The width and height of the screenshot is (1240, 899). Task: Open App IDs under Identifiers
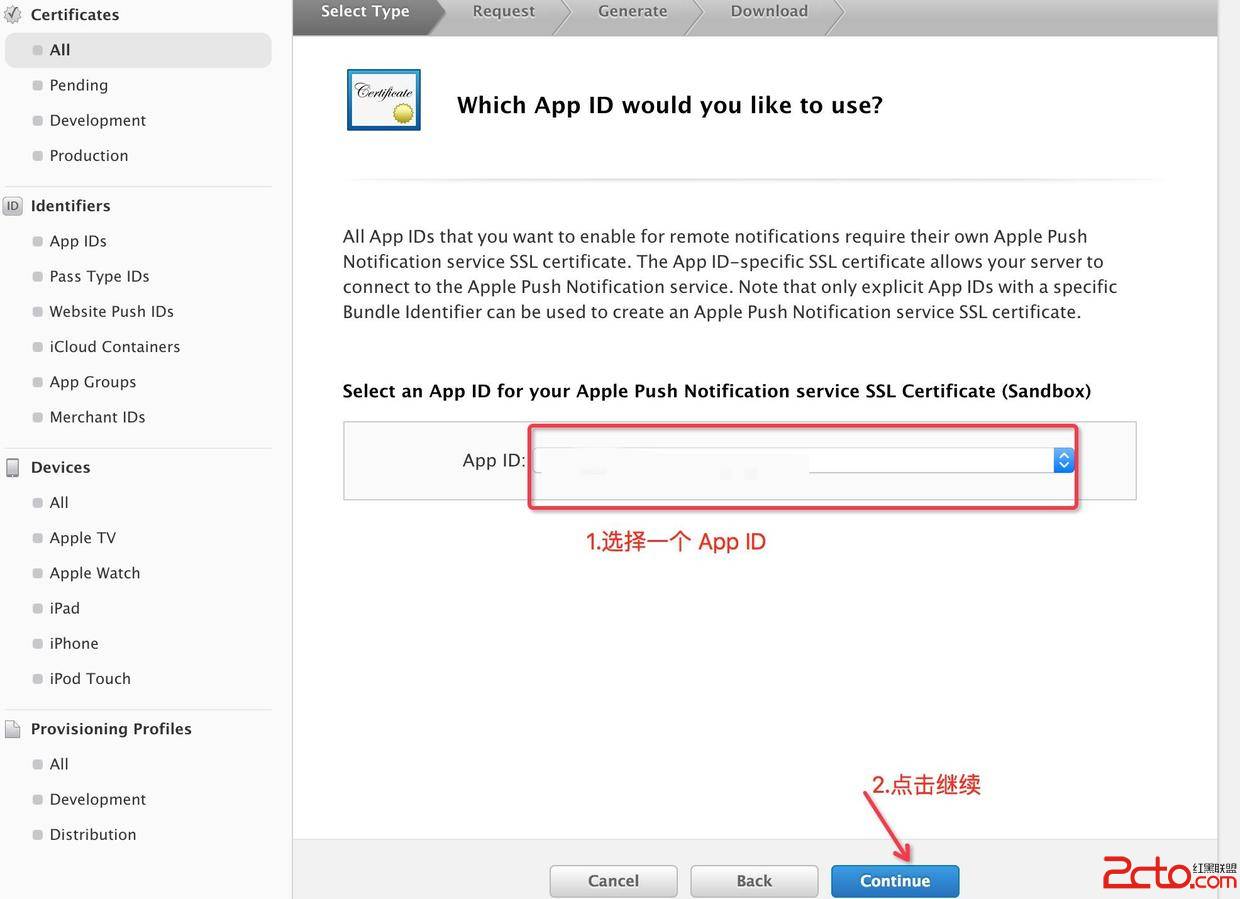coord(77,241)
